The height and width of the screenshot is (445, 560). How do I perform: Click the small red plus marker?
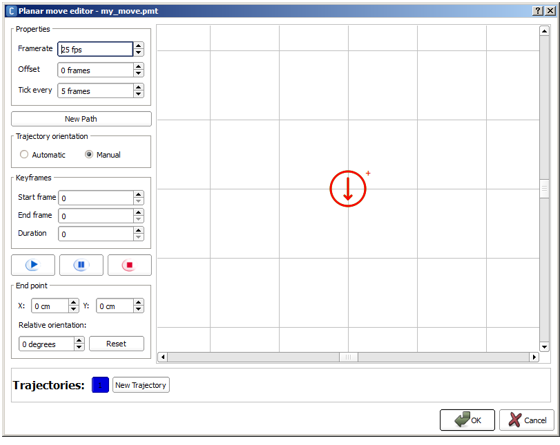click(368, 173)
